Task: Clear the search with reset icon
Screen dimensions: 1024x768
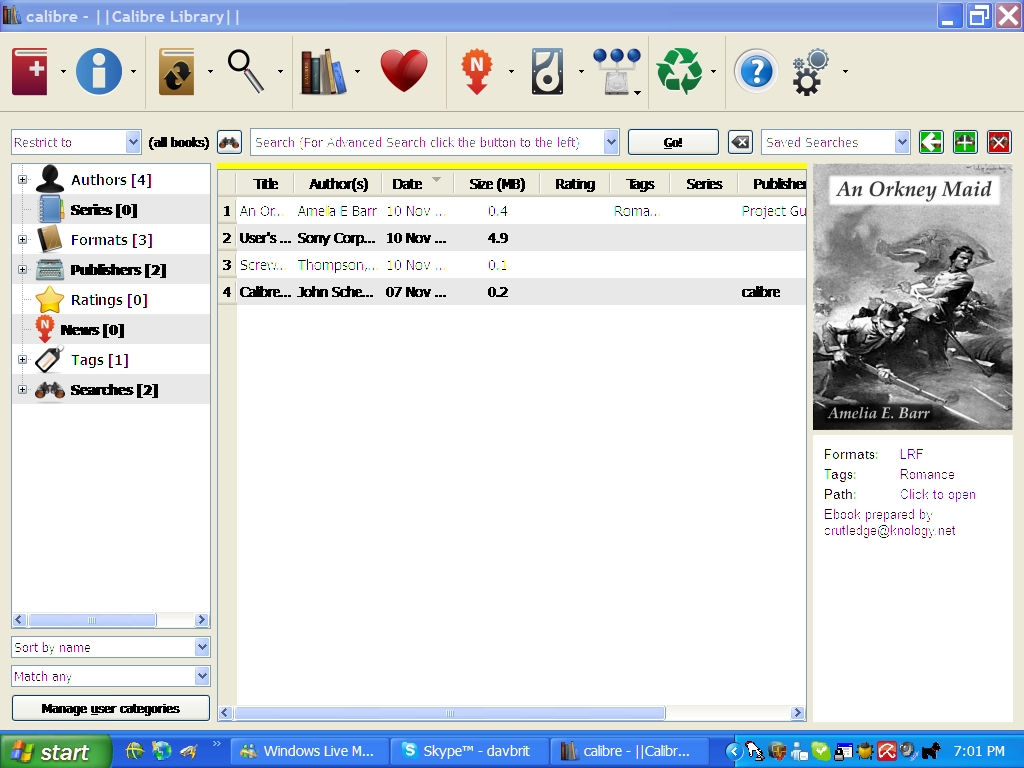Action: [x=740, y=142]
